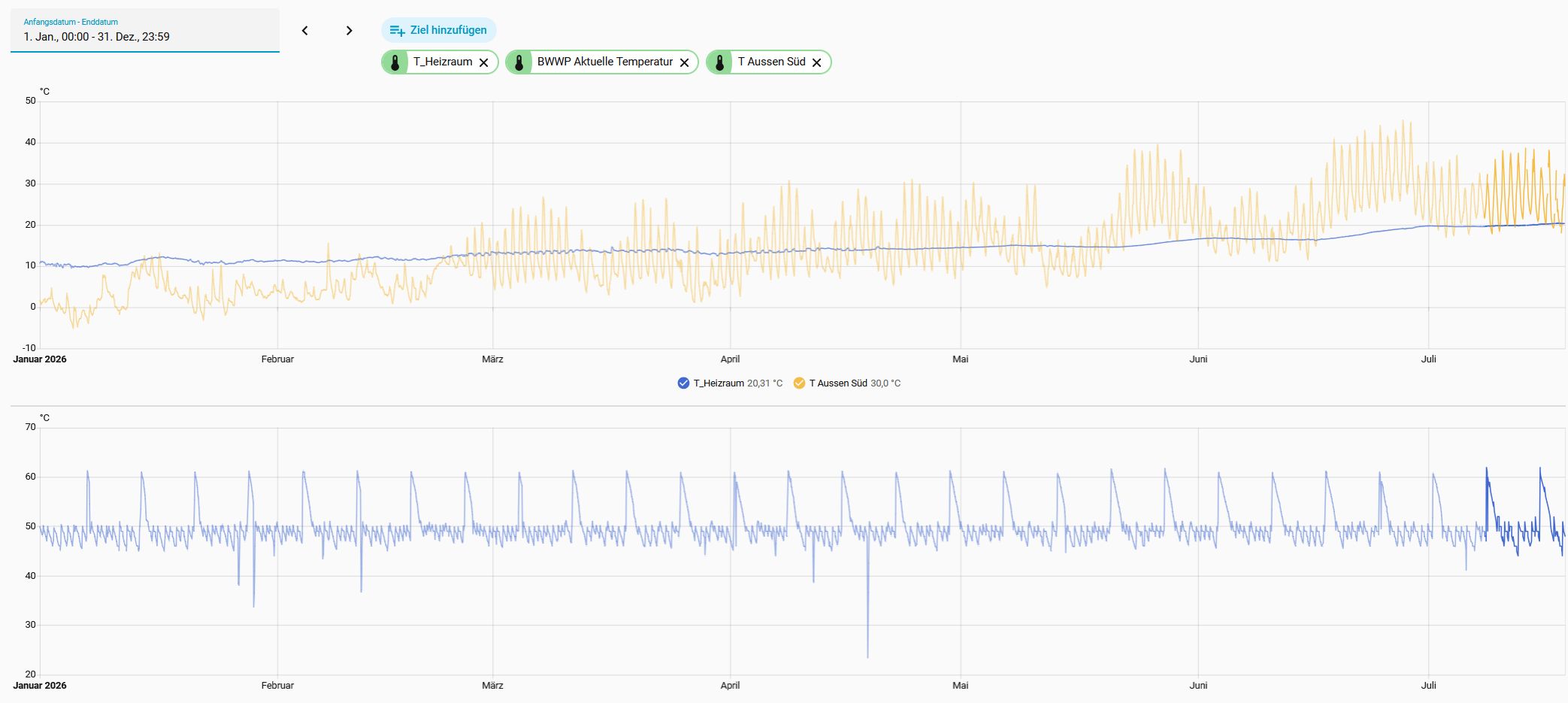
Task: Go to the previous date range
Action: click(305, 31)
